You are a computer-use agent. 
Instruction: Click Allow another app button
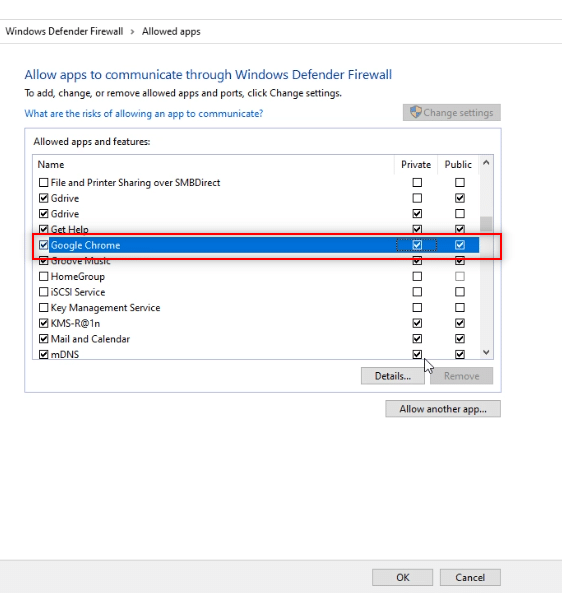[443, 409]
